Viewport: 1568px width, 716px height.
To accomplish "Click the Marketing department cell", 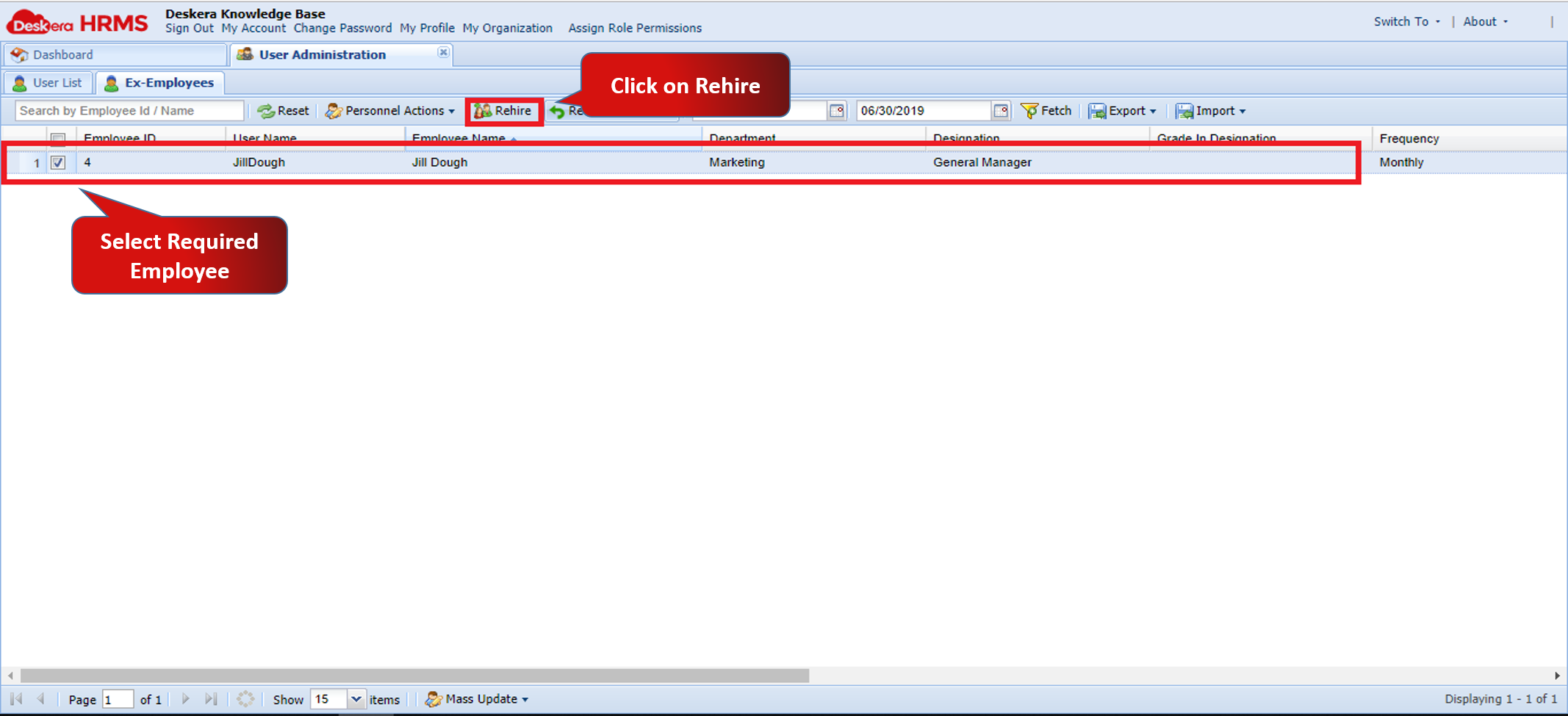I will [736, 162].
